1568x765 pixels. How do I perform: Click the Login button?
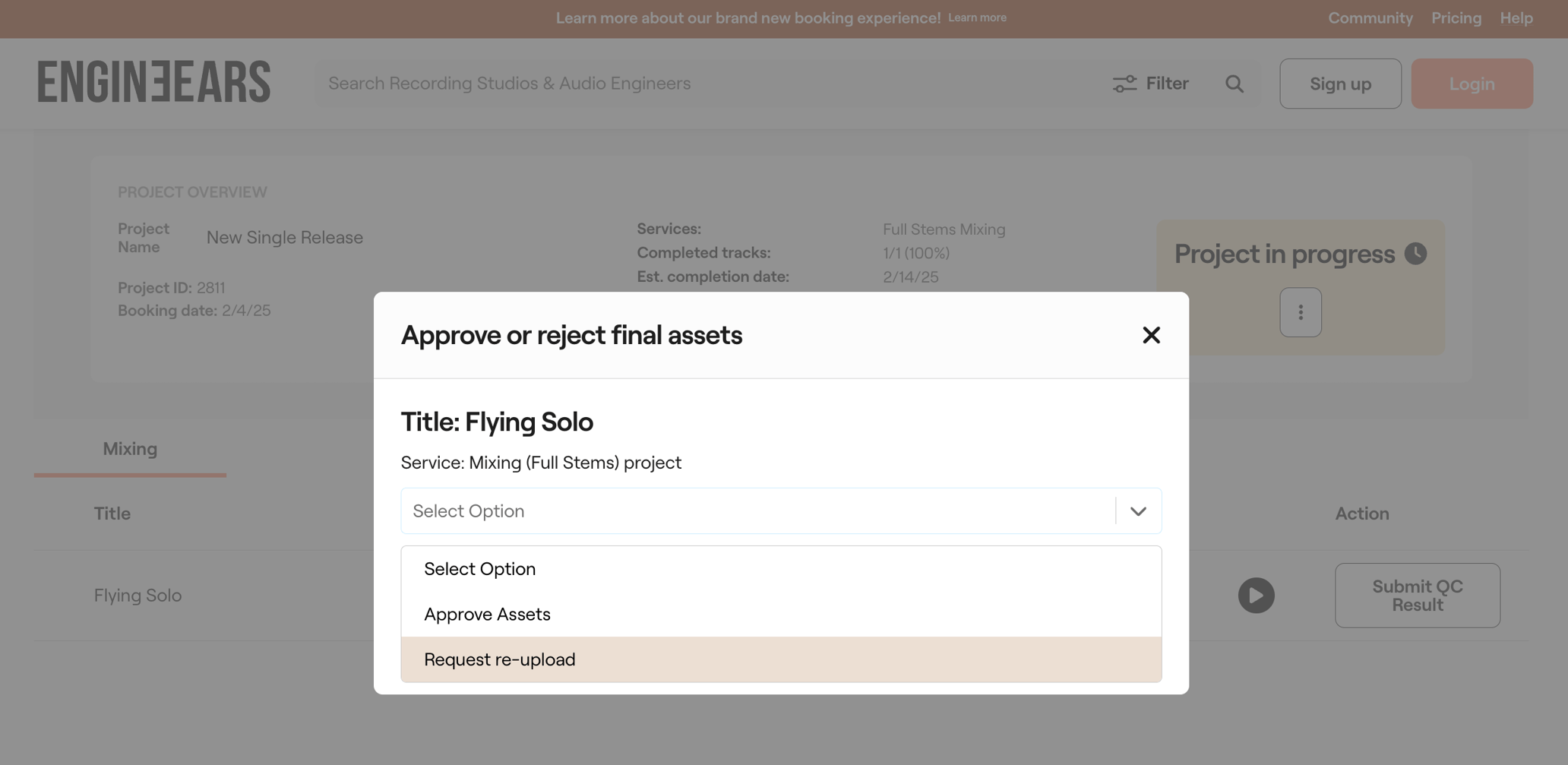coord(1471,84)
